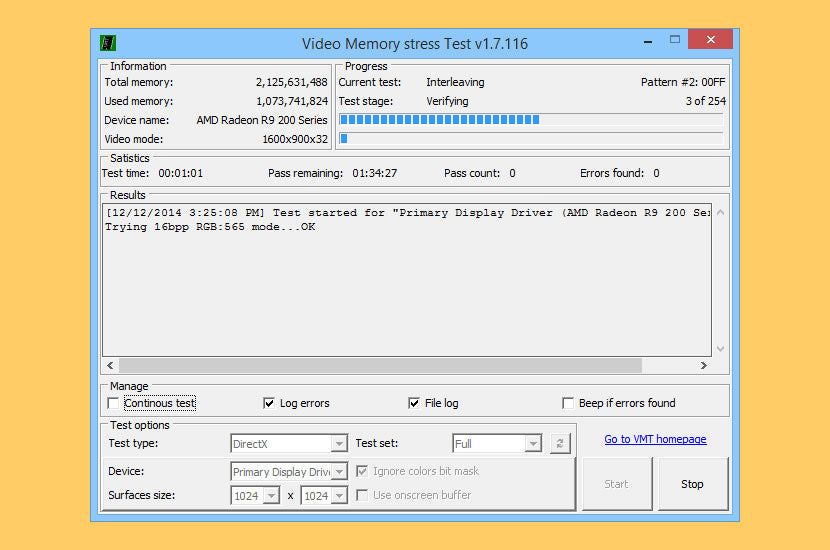Click inside the Results log text area
Viewport: 830px width, 550px height.
tap(400, 290)
